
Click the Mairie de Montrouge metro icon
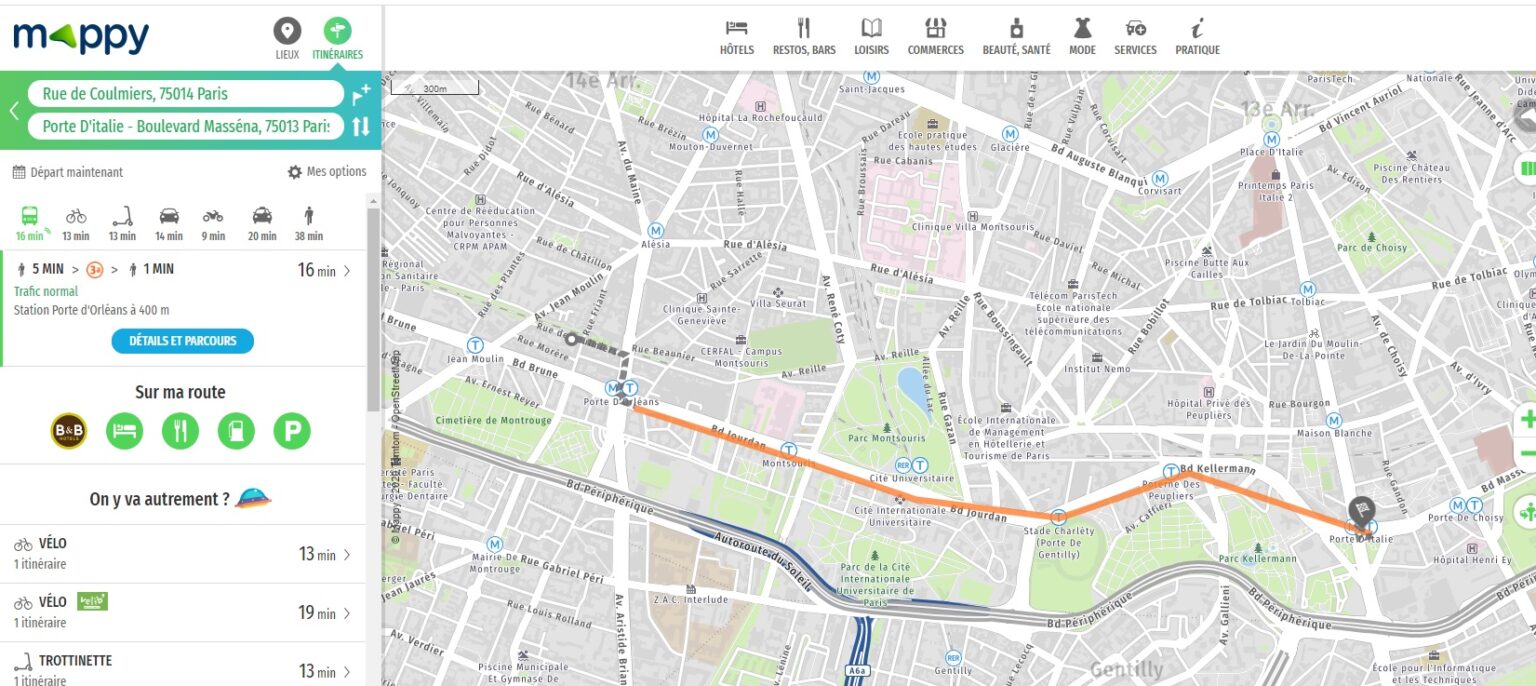[x=494, y=543]
